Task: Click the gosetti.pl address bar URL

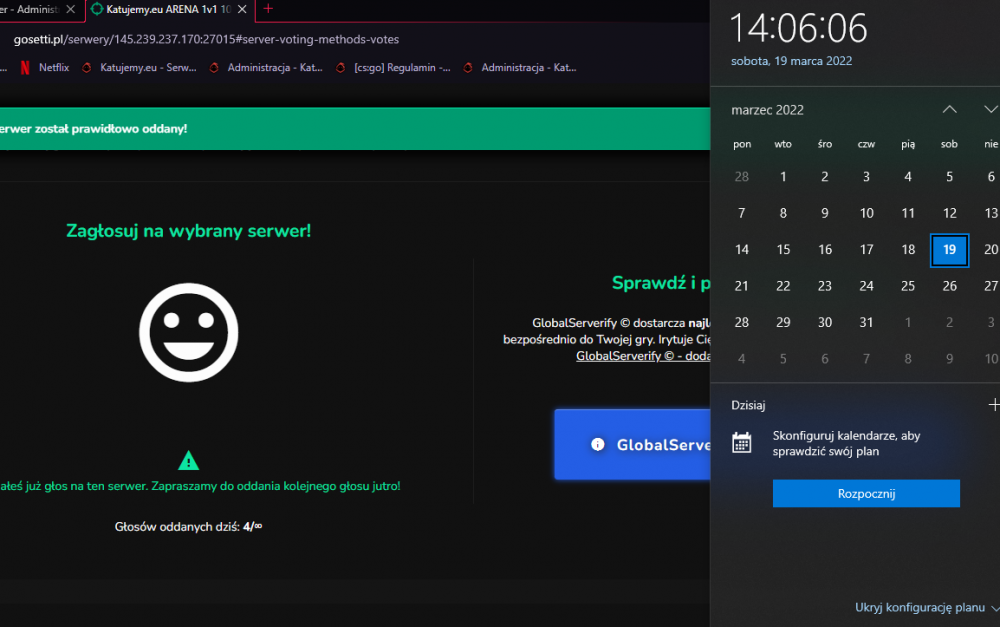Action: pyautogui.click(x=207, y=40)
